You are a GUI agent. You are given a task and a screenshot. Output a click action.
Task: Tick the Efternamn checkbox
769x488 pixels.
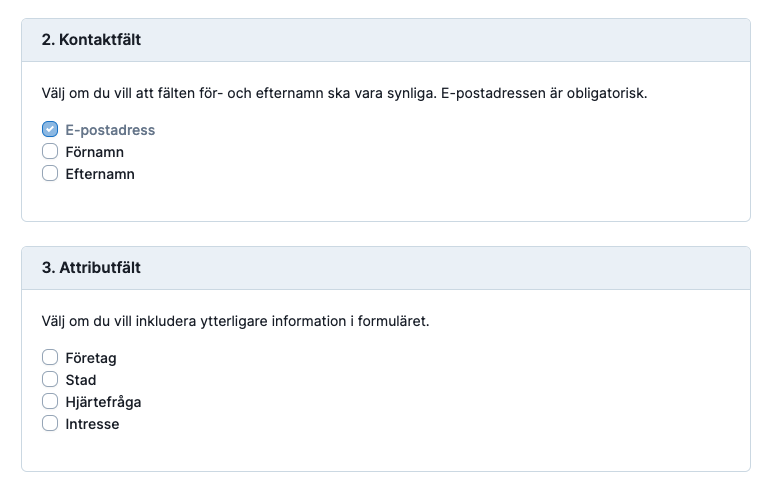(50, 174)
